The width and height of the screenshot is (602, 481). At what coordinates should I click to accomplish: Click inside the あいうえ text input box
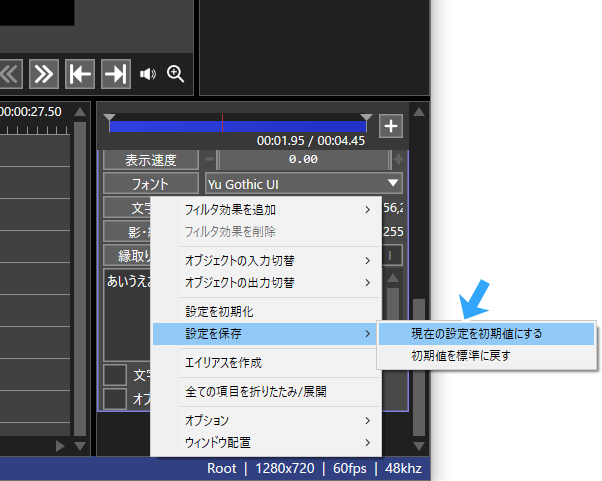point(127,315)
